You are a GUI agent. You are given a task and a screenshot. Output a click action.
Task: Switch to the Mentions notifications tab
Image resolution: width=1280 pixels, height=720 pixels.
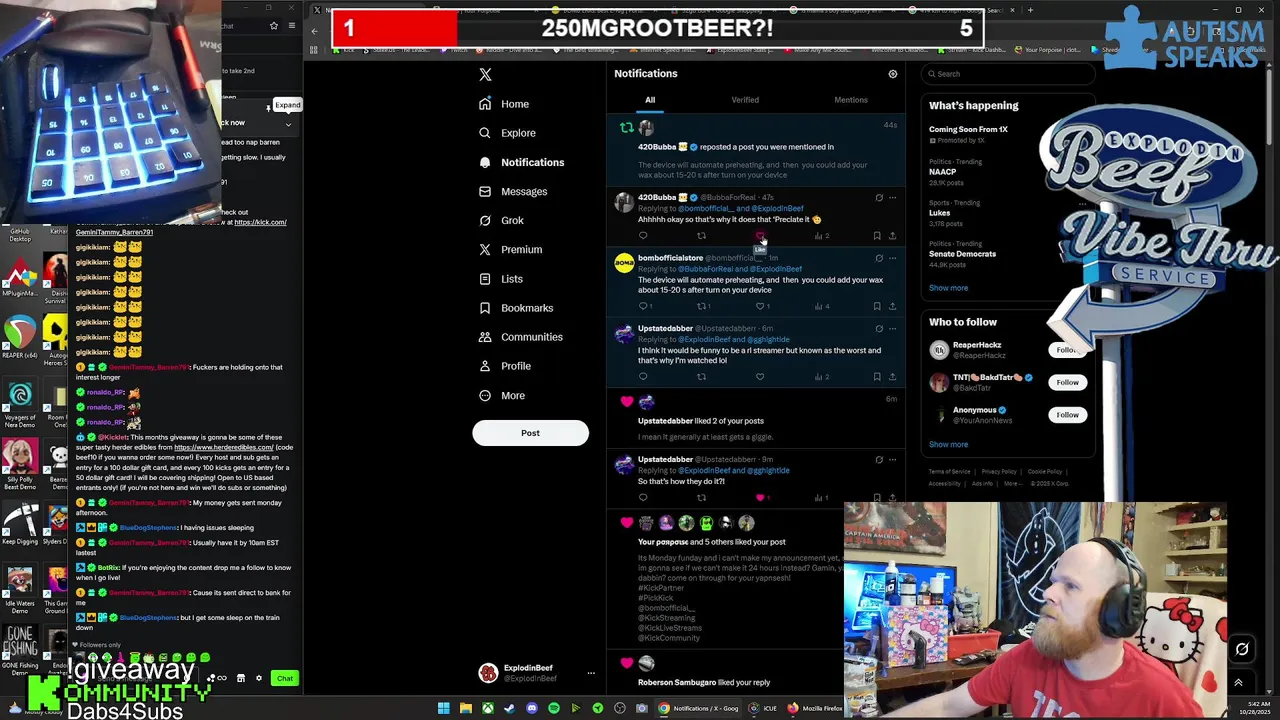pyautogui.click(x=851, y=100)
